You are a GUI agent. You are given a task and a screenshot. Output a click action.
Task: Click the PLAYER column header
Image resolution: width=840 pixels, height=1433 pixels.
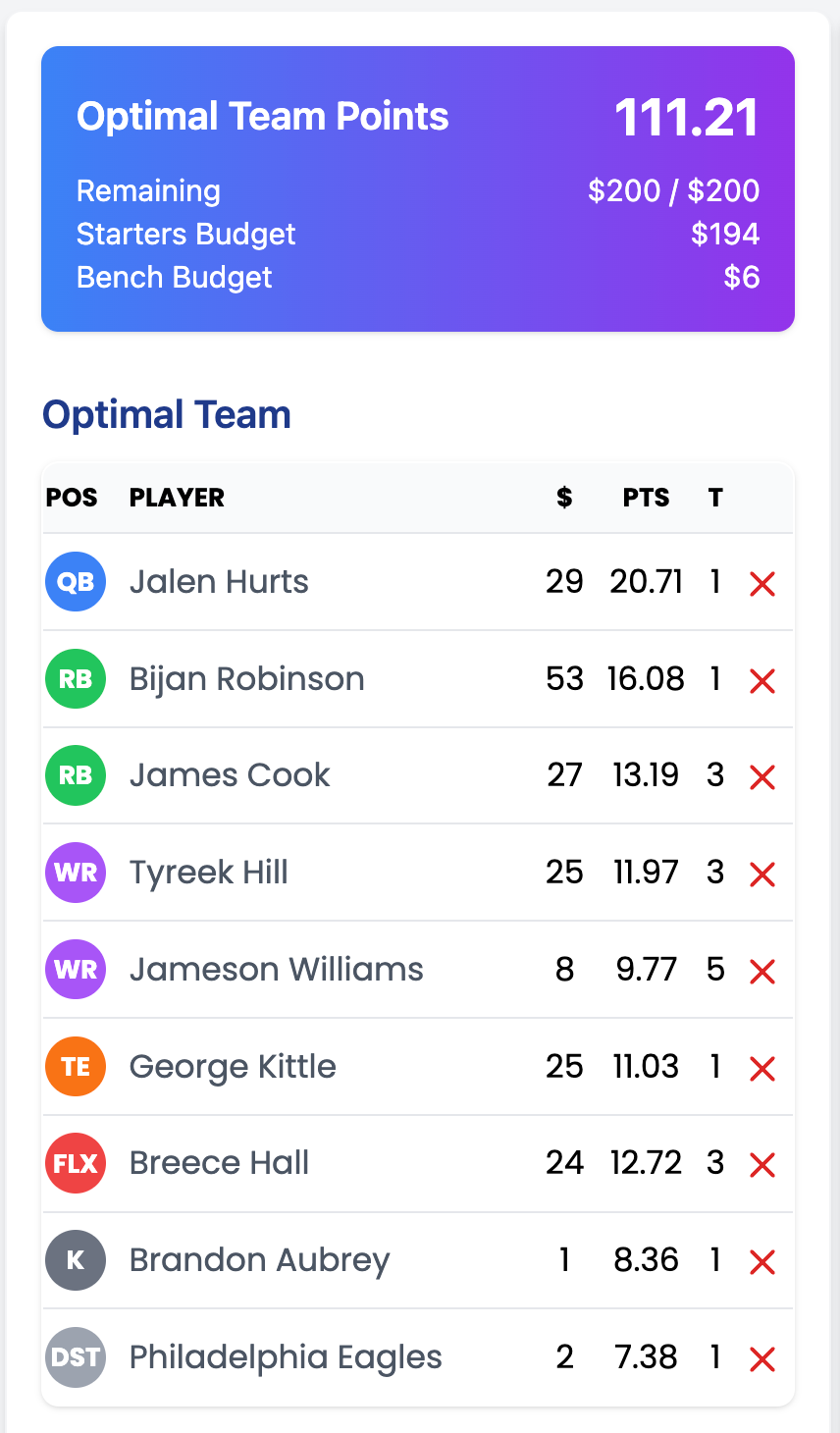click(177, 498)
